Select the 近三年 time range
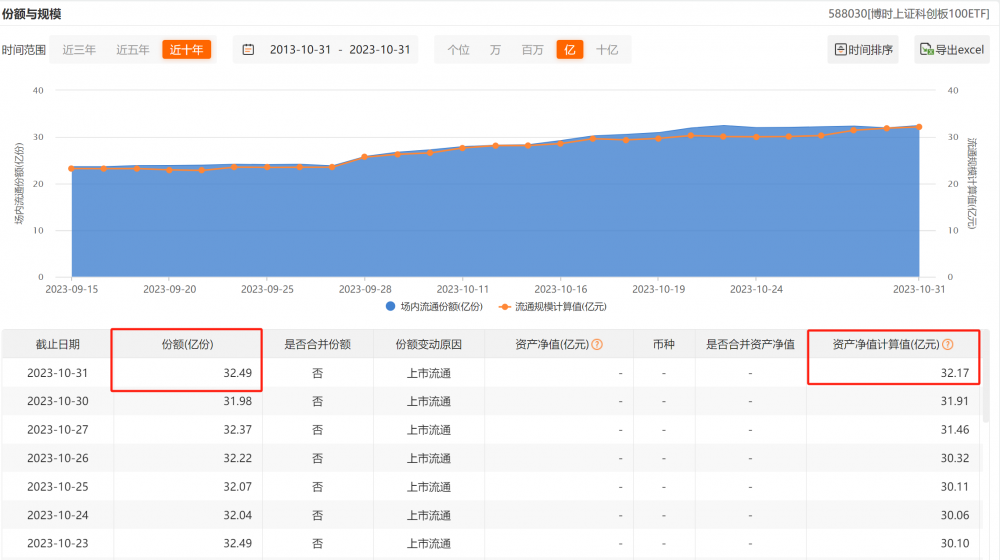Image resolution: width=1000 pixels, height=560 pixels. [79, 50]
